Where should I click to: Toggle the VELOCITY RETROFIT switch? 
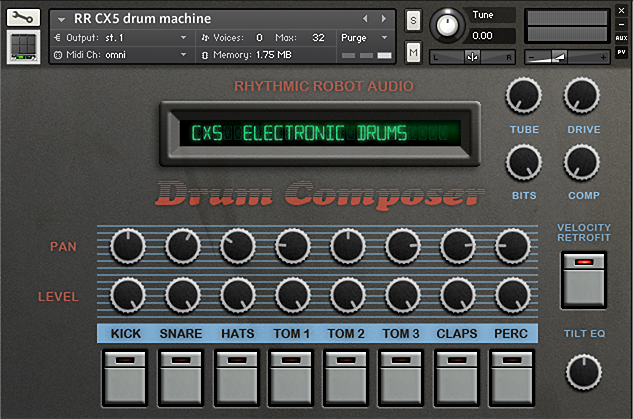tap(584, 280)
